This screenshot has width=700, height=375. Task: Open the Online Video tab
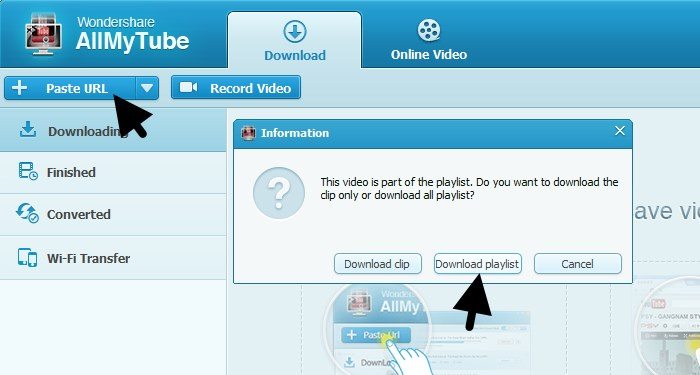click(x=429, y=40)
